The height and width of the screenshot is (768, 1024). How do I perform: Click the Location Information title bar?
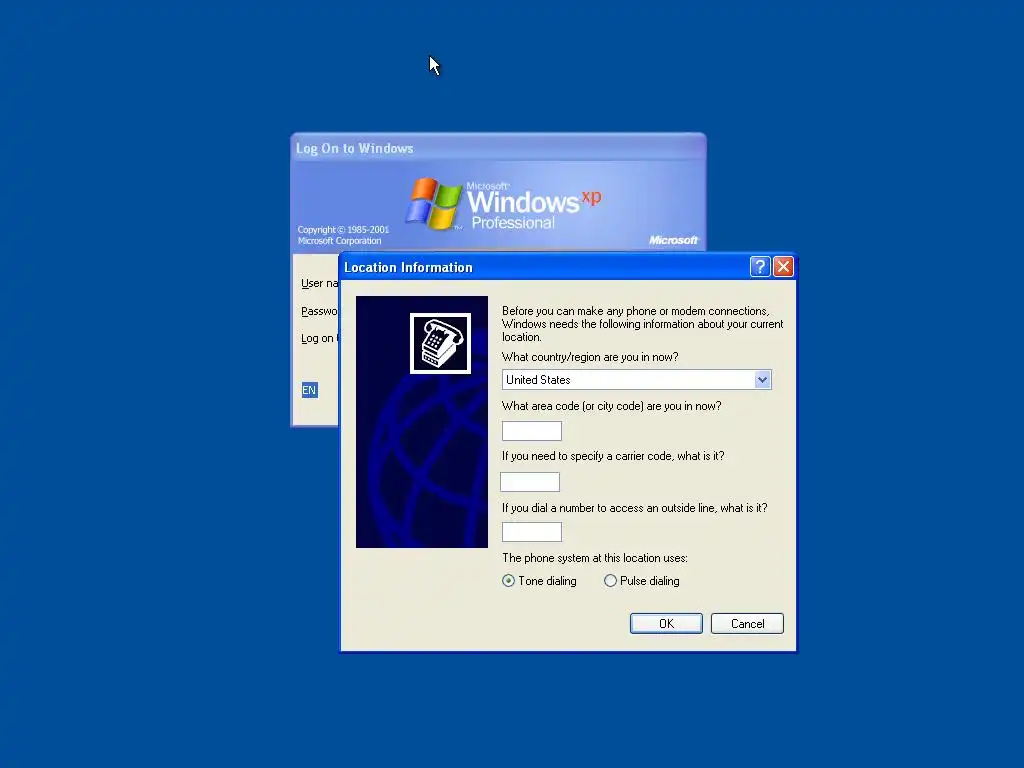tap(545, 267)
